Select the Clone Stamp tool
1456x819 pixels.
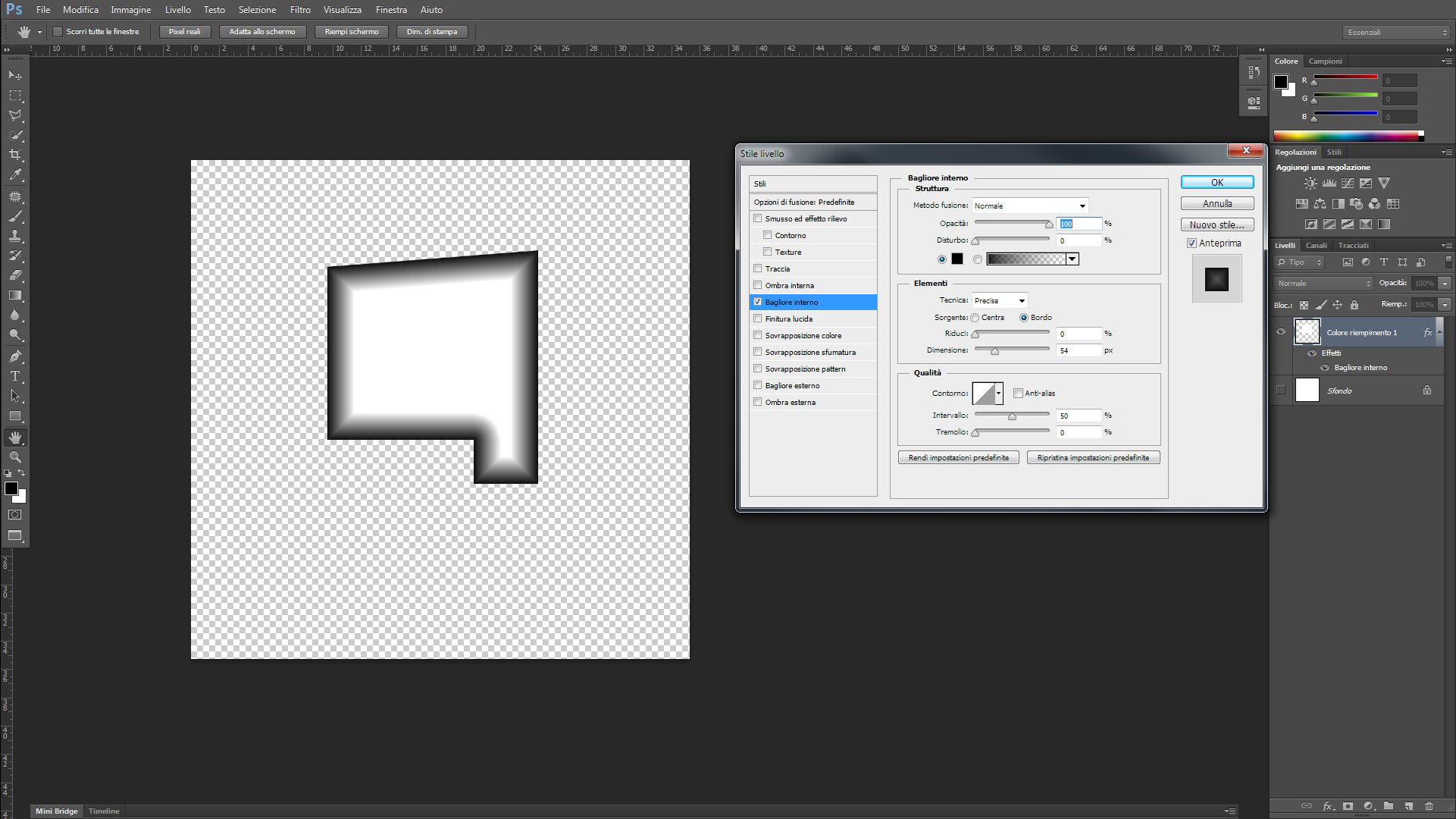(15, 236)
